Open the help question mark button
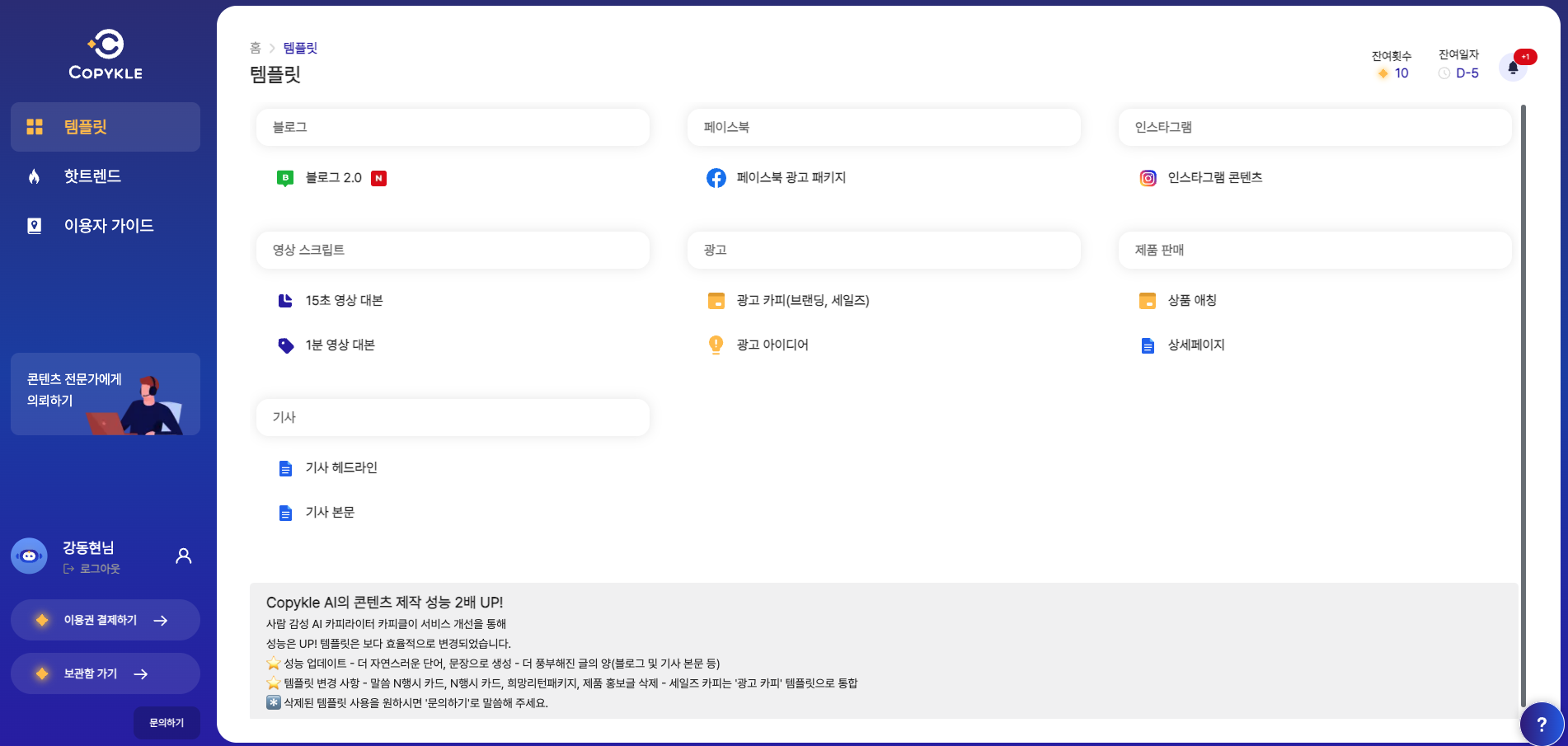1568x746 pixels. pyautogui.click(x=1541, y=725)
